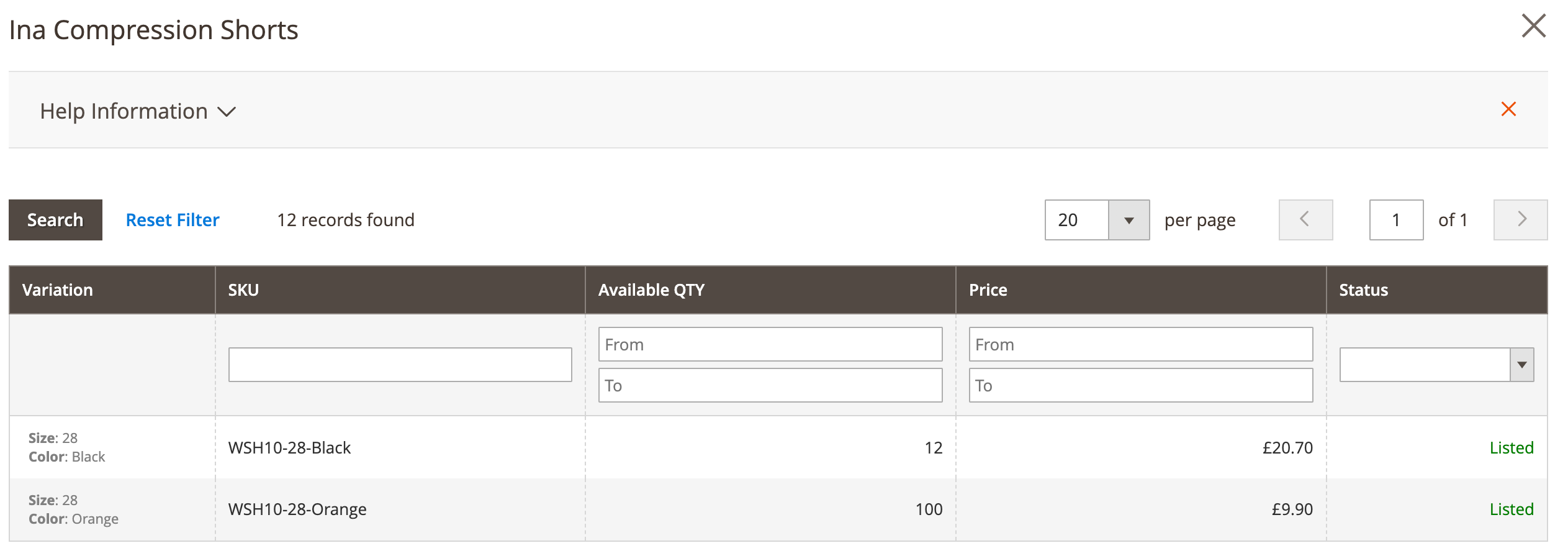Open the Status filter dropdown arrow

click(1522, 365)
